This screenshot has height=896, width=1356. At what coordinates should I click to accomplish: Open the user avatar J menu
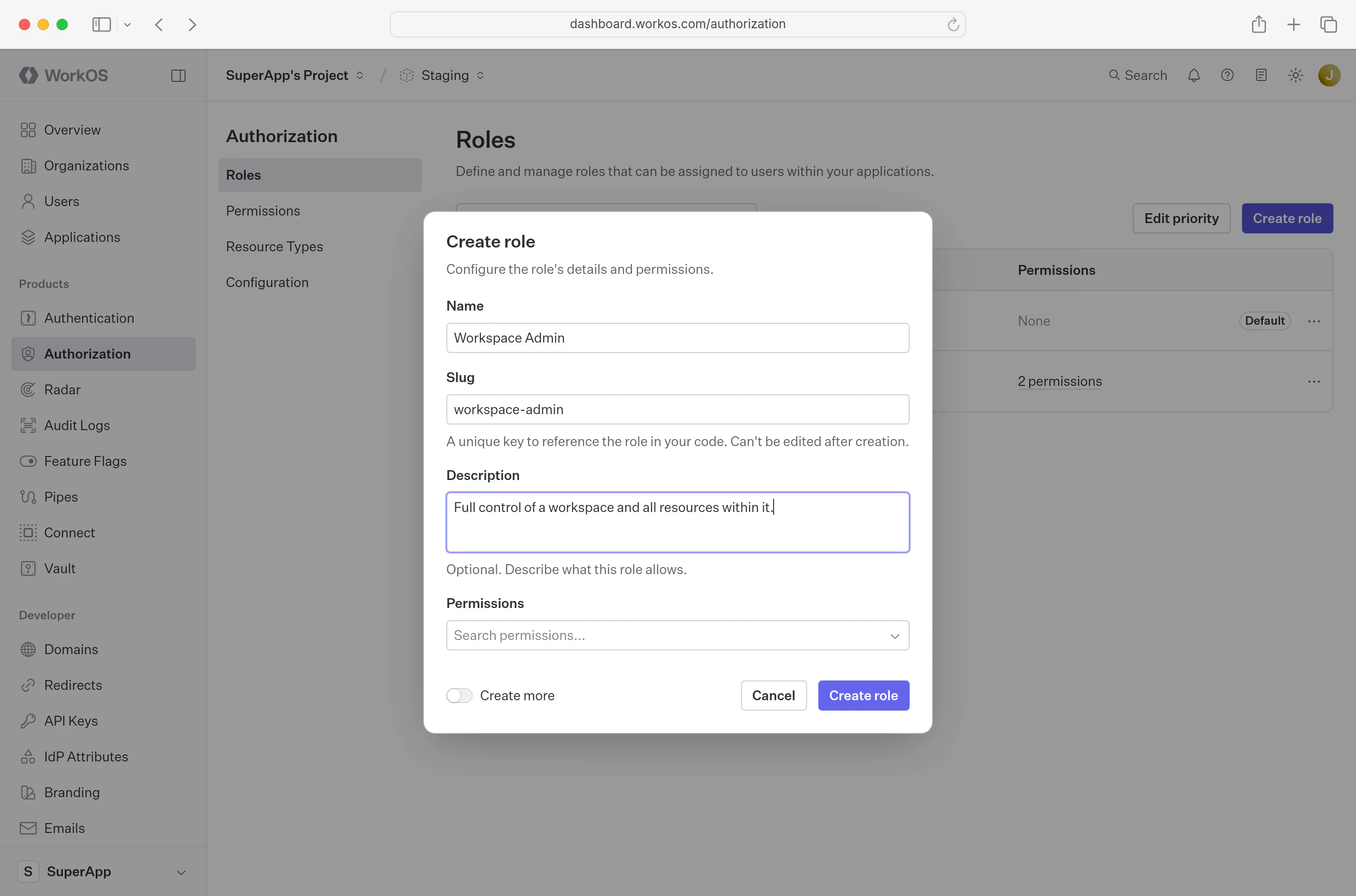point(1329,75)
